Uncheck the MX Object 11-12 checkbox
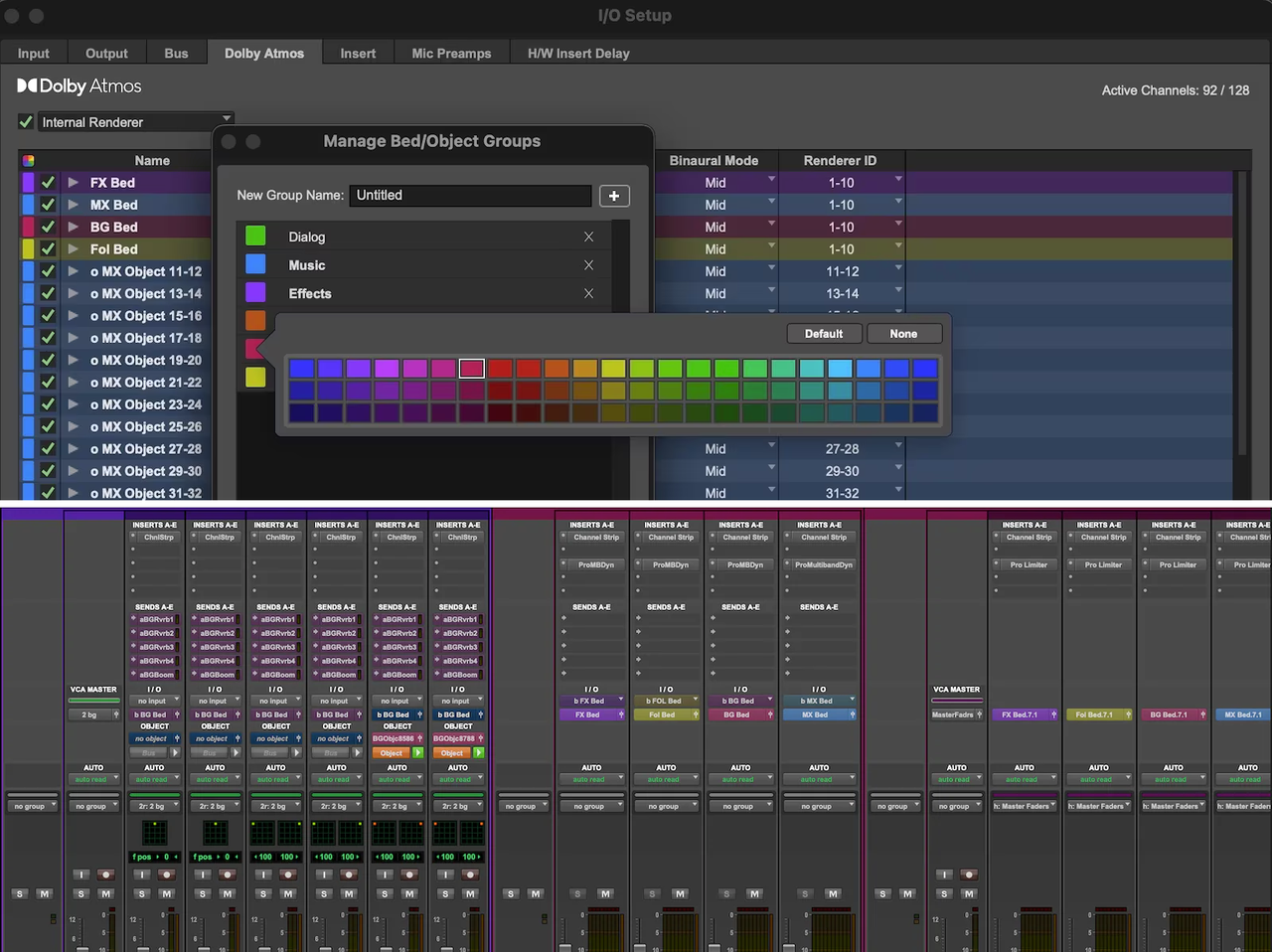The width and height of the screenshot is (1272, 952). pos(48,271)
